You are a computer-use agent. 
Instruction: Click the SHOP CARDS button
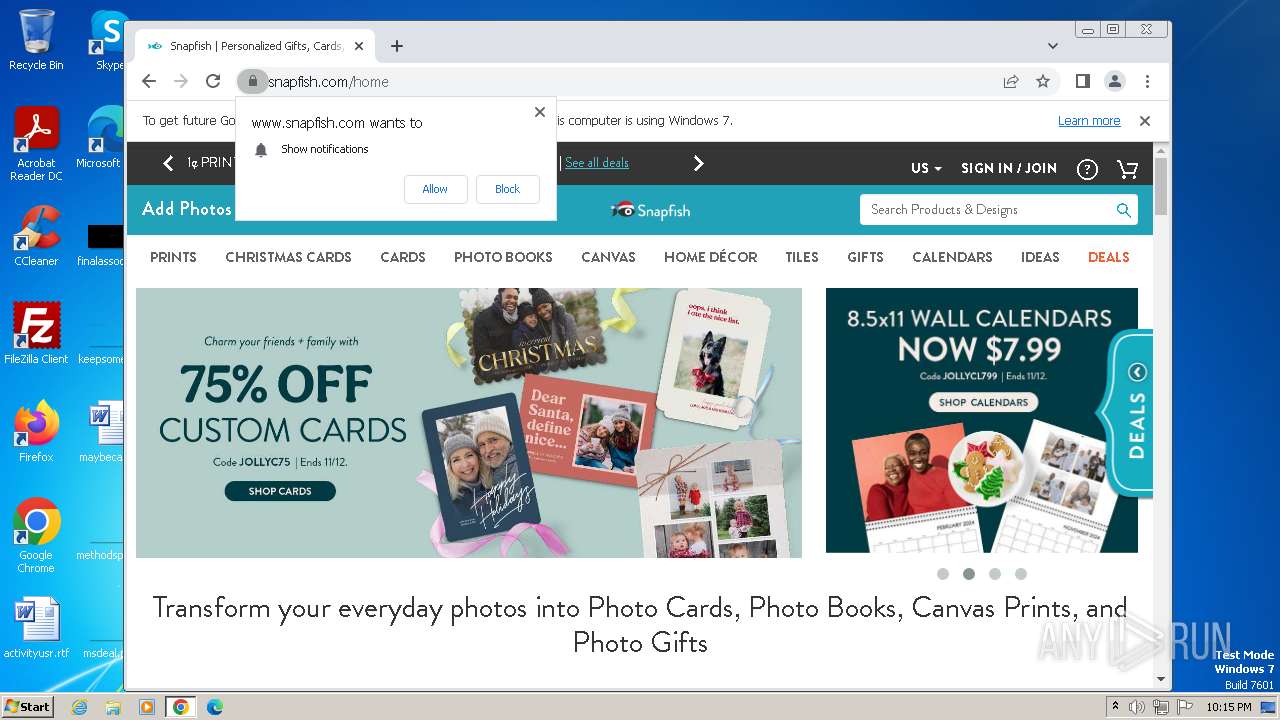[280, 491]
